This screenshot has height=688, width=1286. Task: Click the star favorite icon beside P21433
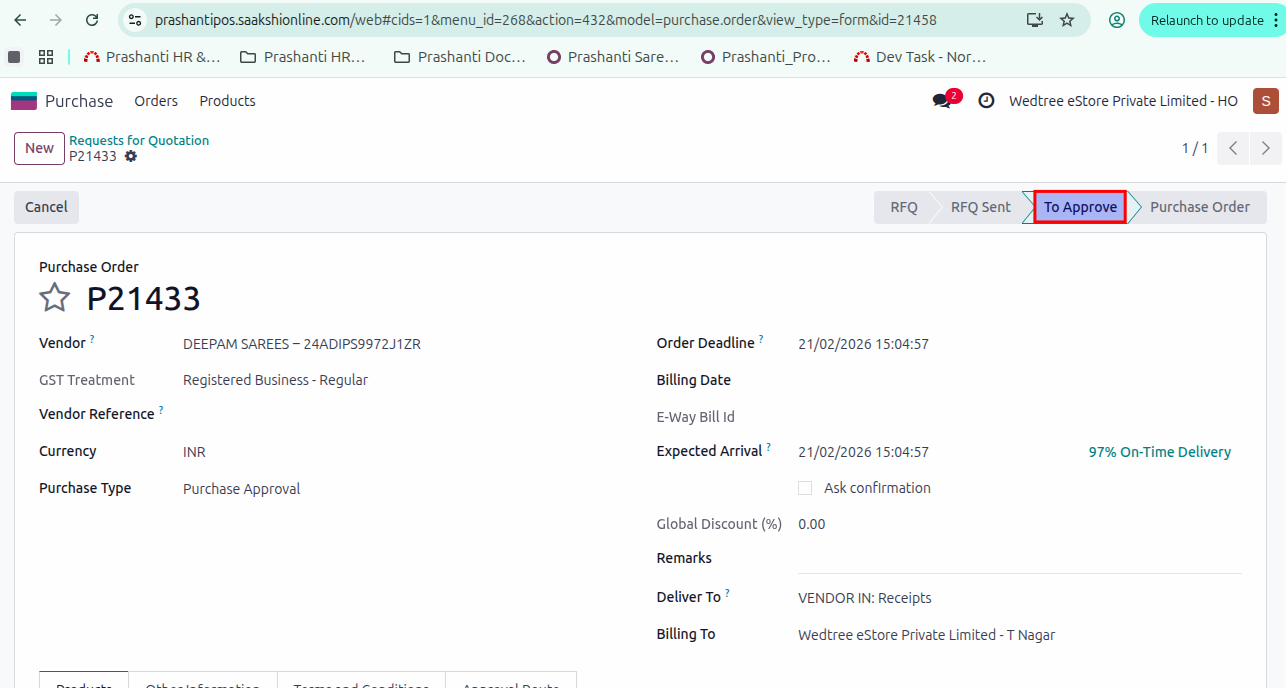coord(54,298)
